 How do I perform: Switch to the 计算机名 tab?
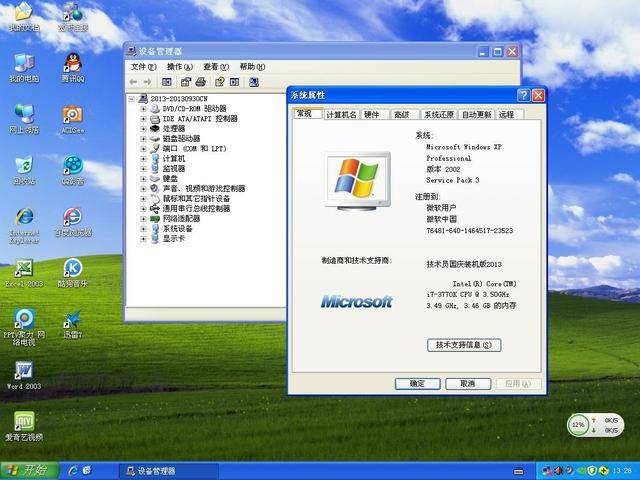(341, 115)
